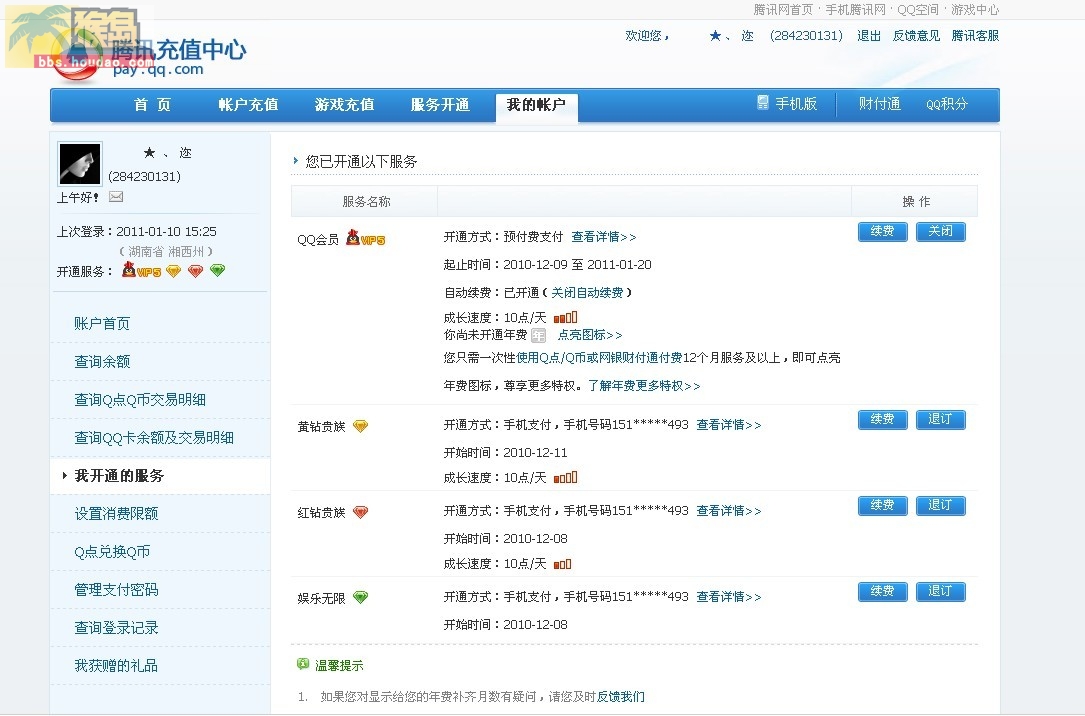Select 查询余额 in the sidebar

(x=102, y=361)
